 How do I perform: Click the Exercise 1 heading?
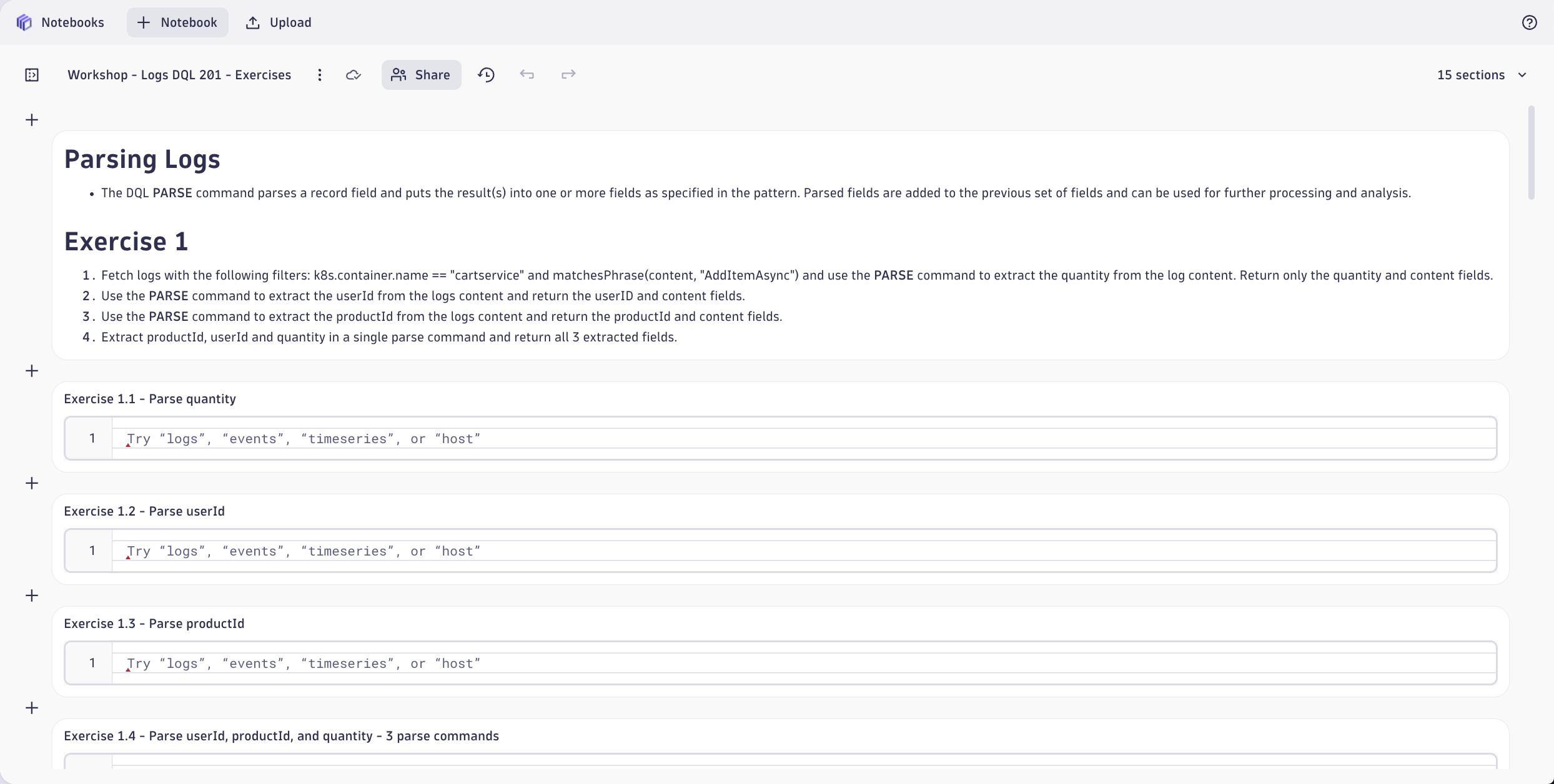tap(126, 242)
